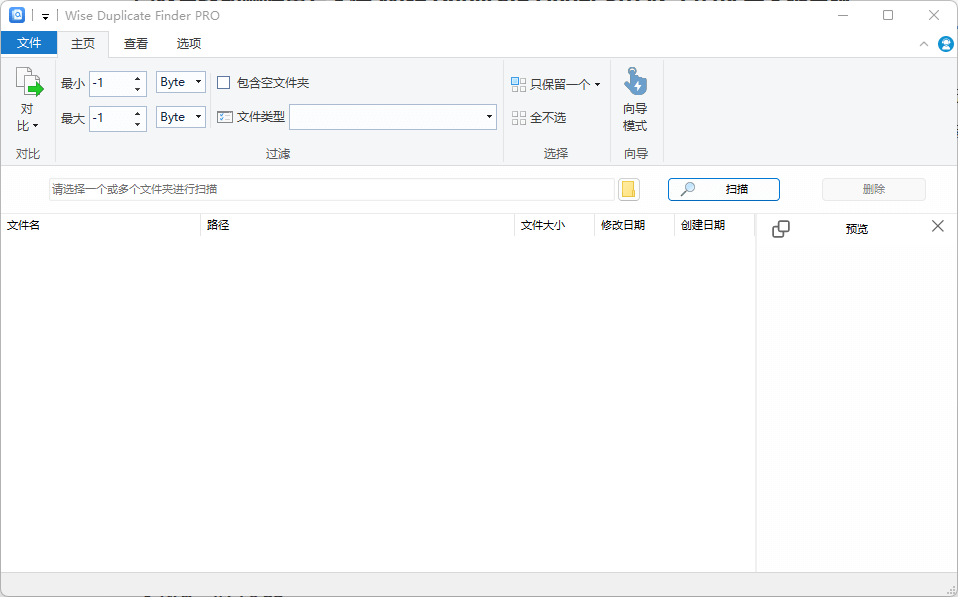Open the user account icon at top right
Image resolution: width=958 pixels, height=597 pixels.
click(x=945, y=44)
